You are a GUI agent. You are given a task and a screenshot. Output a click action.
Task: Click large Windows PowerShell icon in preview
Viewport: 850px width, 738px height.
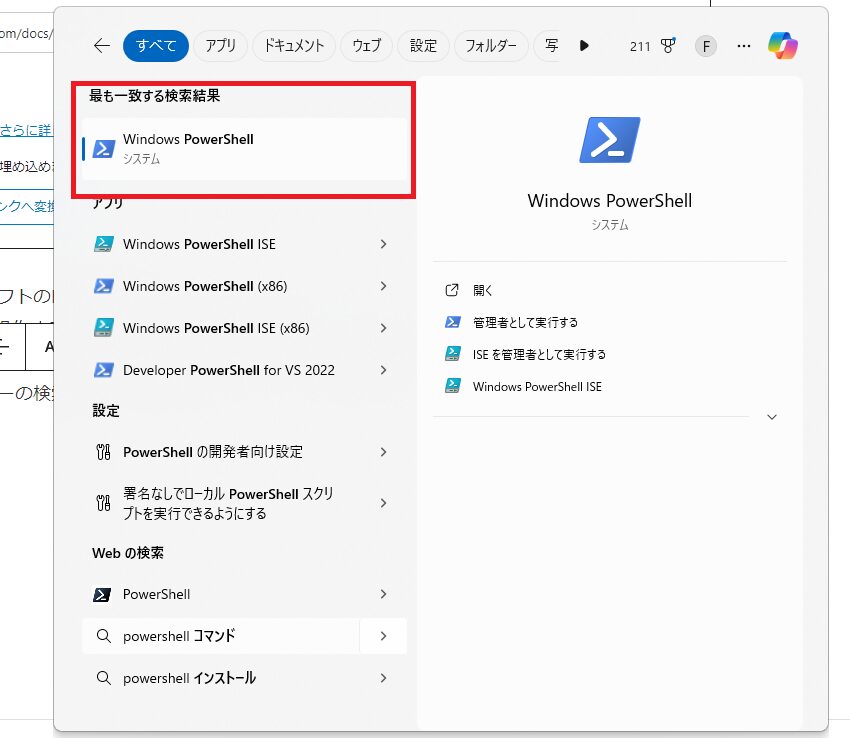[x=609, y=140]
